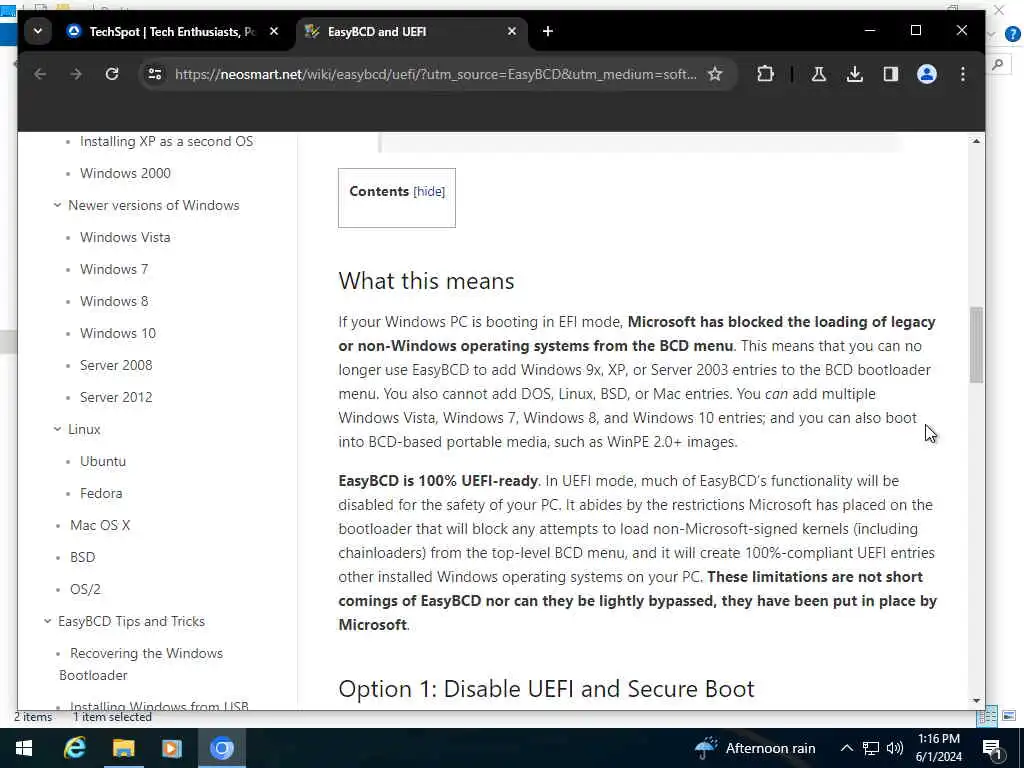Open the tab search dropdown arrow

tap(38, 31)
